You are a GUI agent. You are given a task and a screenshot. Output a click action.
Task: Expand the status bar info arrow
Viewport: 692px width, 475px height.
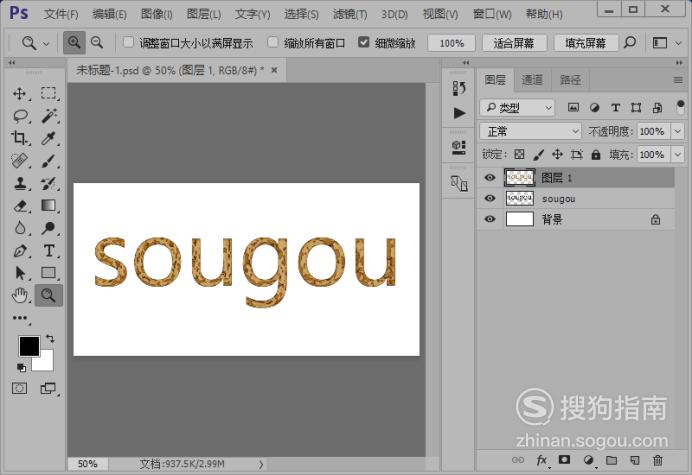point(261,464)
